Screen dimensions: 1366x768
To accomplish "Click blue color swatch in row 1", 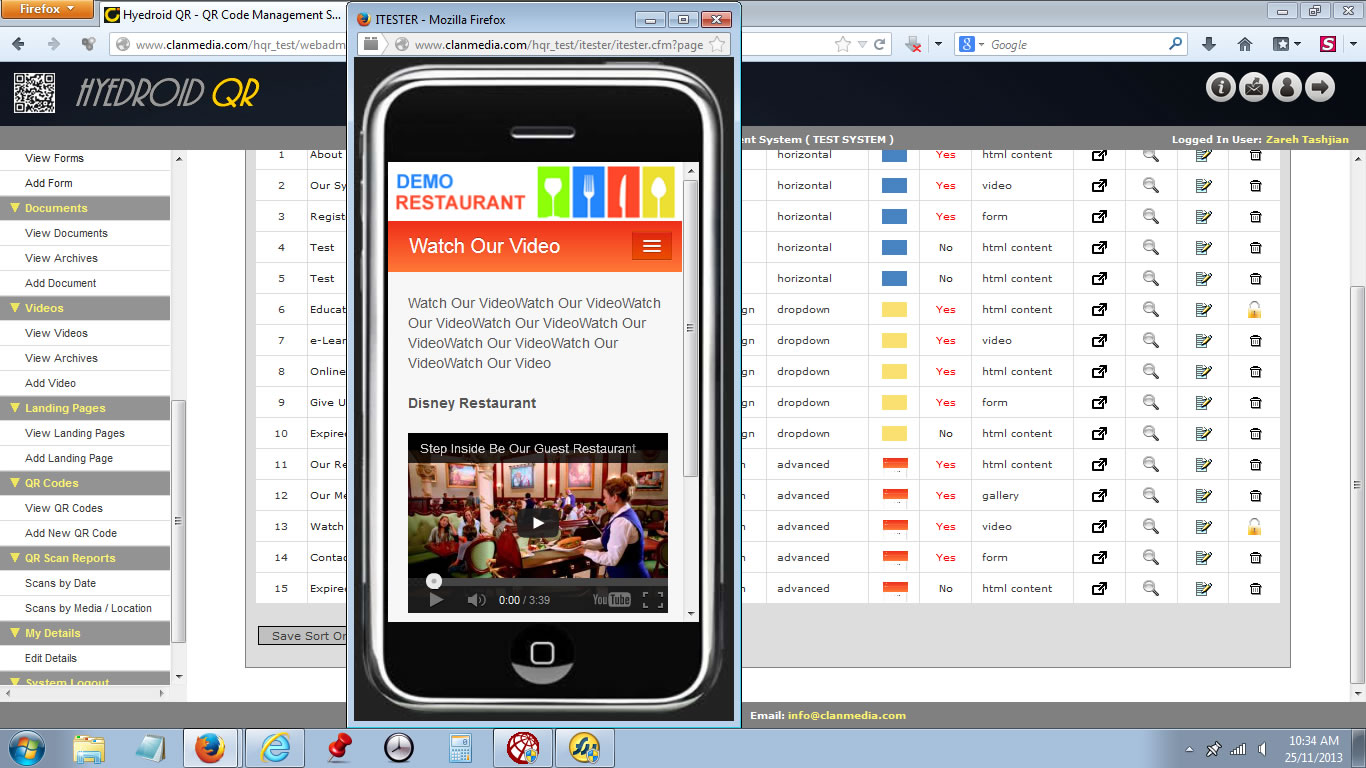I will pyautogui.click(x=894, y=155).
